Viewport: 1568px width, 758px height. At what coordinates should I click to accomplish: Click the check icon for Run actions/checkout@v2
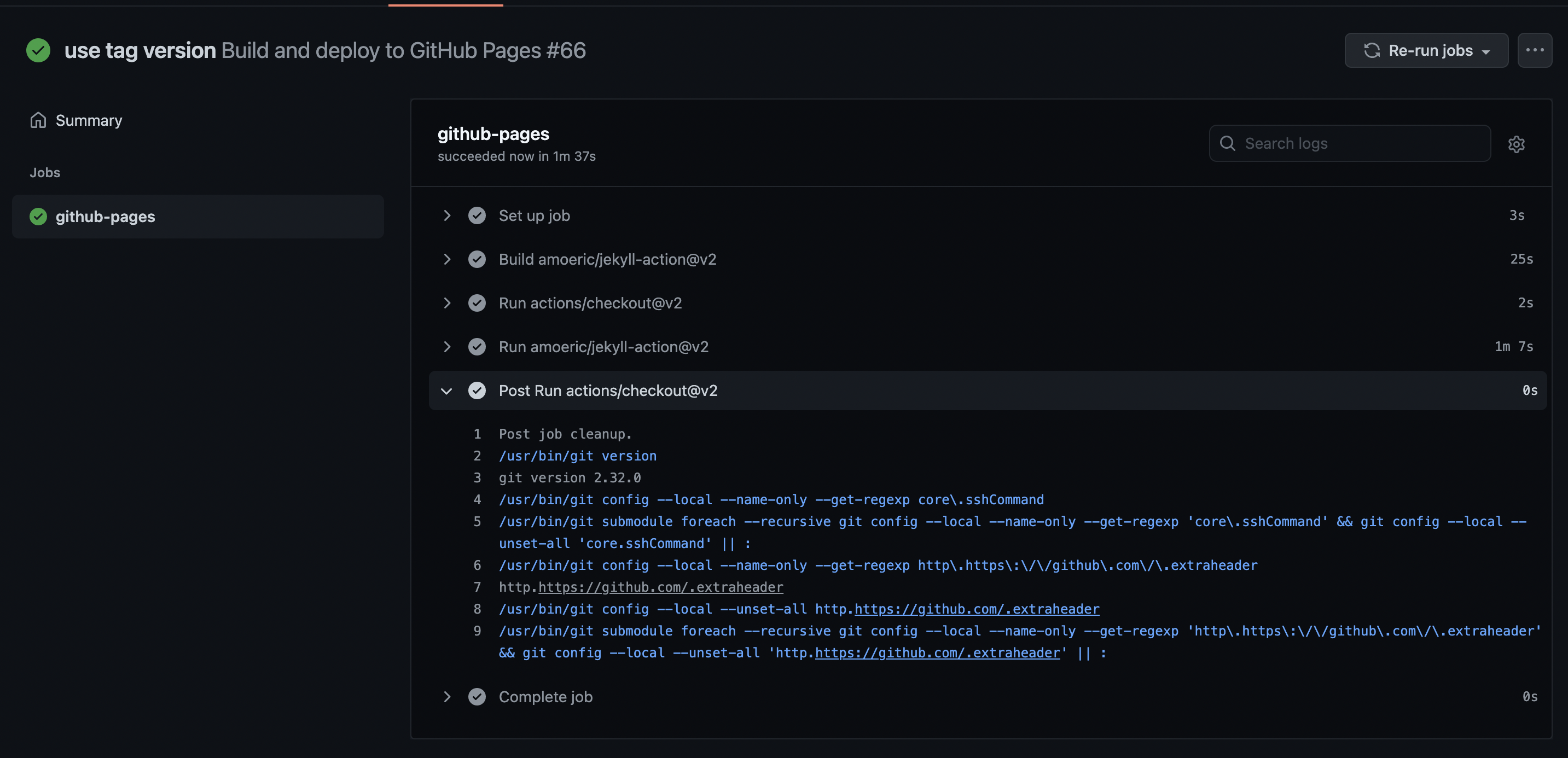[x=477, y=304]
